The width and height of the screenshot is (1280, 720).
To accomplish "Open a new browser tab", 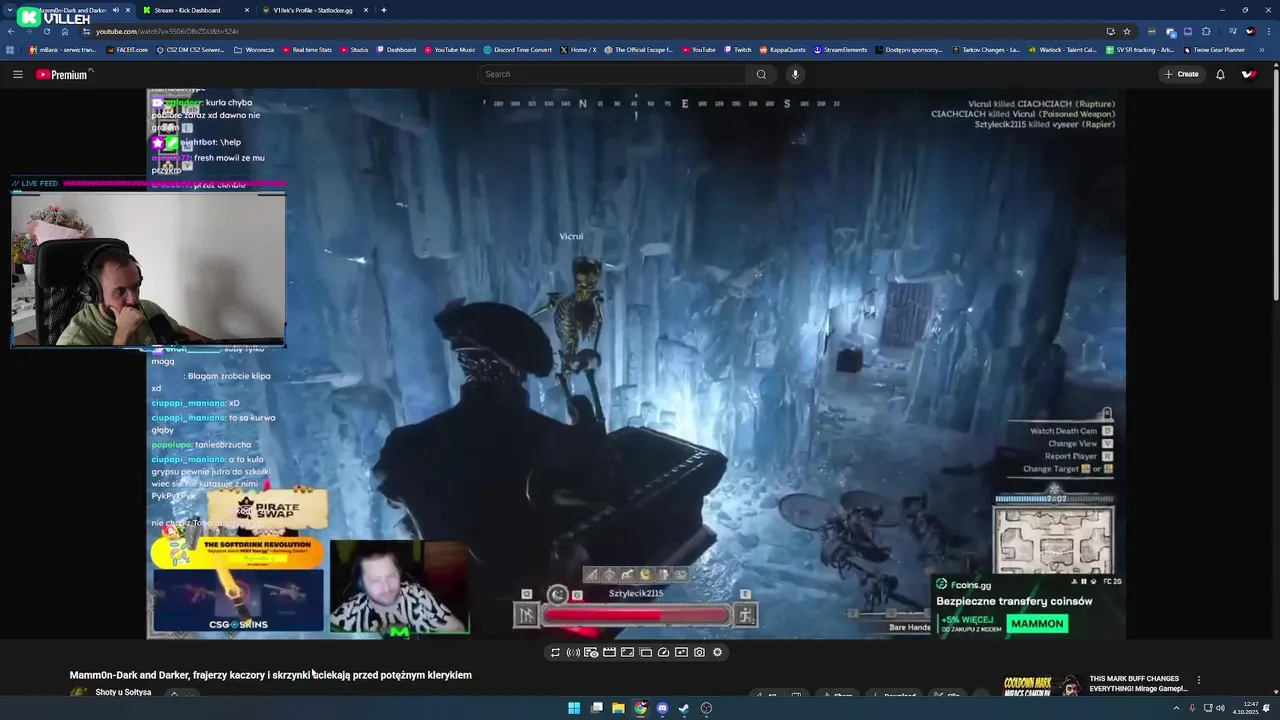I will [x=384, y=10].
